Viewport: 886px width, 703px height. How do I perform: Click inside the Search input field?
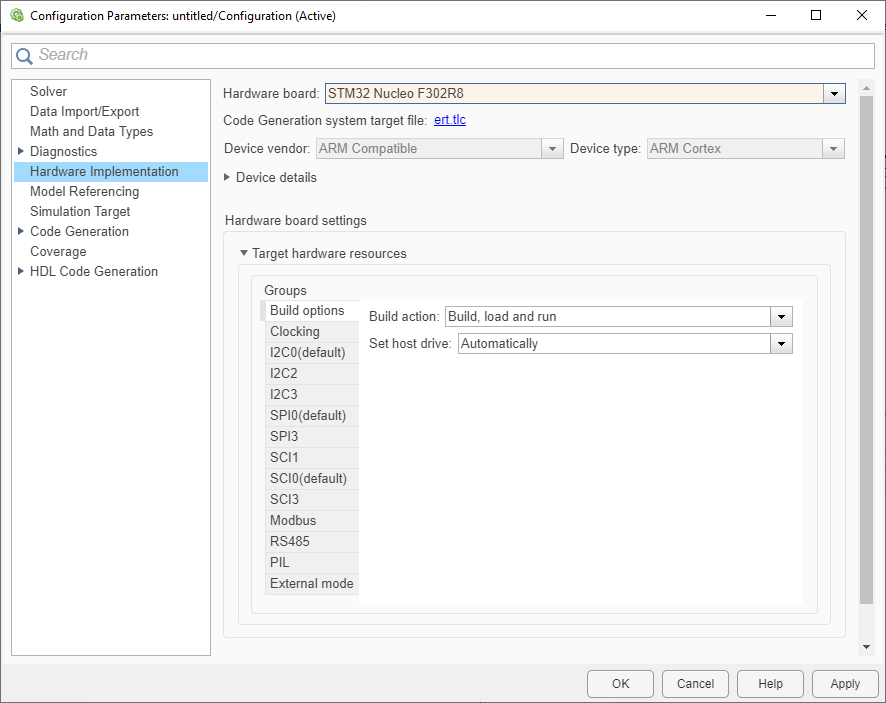pos(400,55)
